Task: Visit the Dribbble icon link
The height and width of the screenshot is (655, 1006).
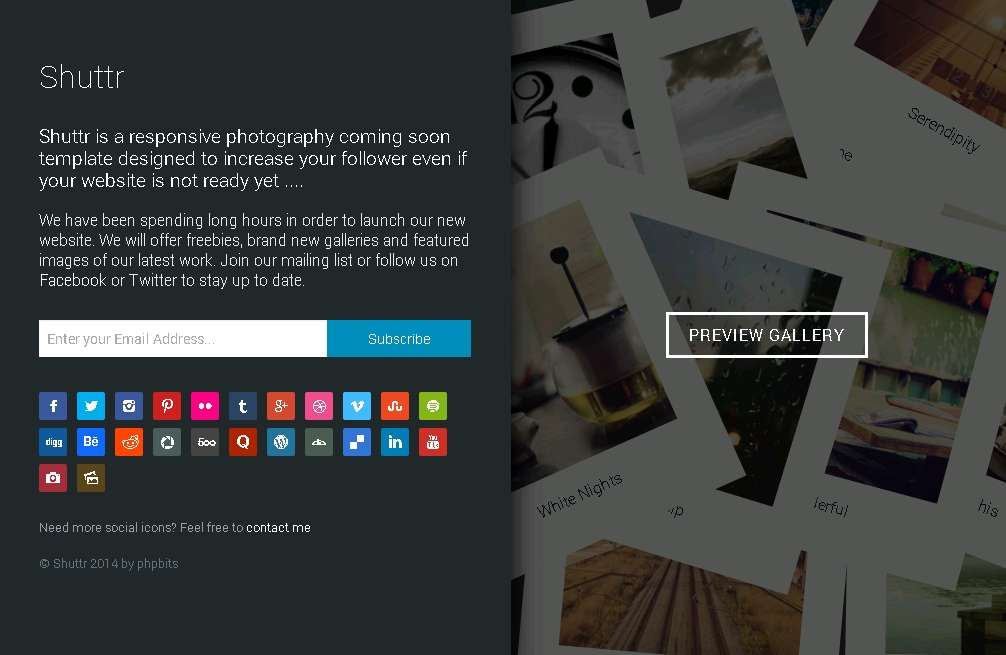Action: [x=319, y=406]
